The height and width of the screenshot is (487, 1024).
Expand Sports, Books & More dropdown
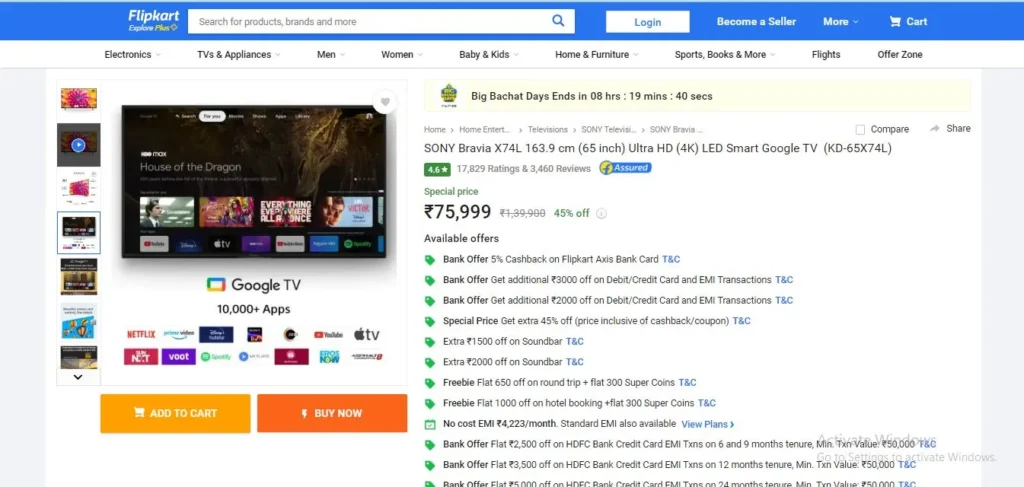pyautogui.click(x=725, y=55)
